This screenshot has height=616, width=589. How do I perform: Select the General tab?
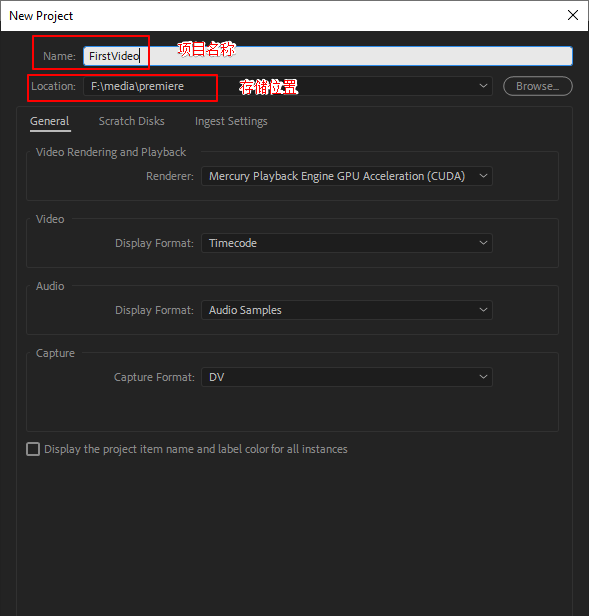click(50, 121)
